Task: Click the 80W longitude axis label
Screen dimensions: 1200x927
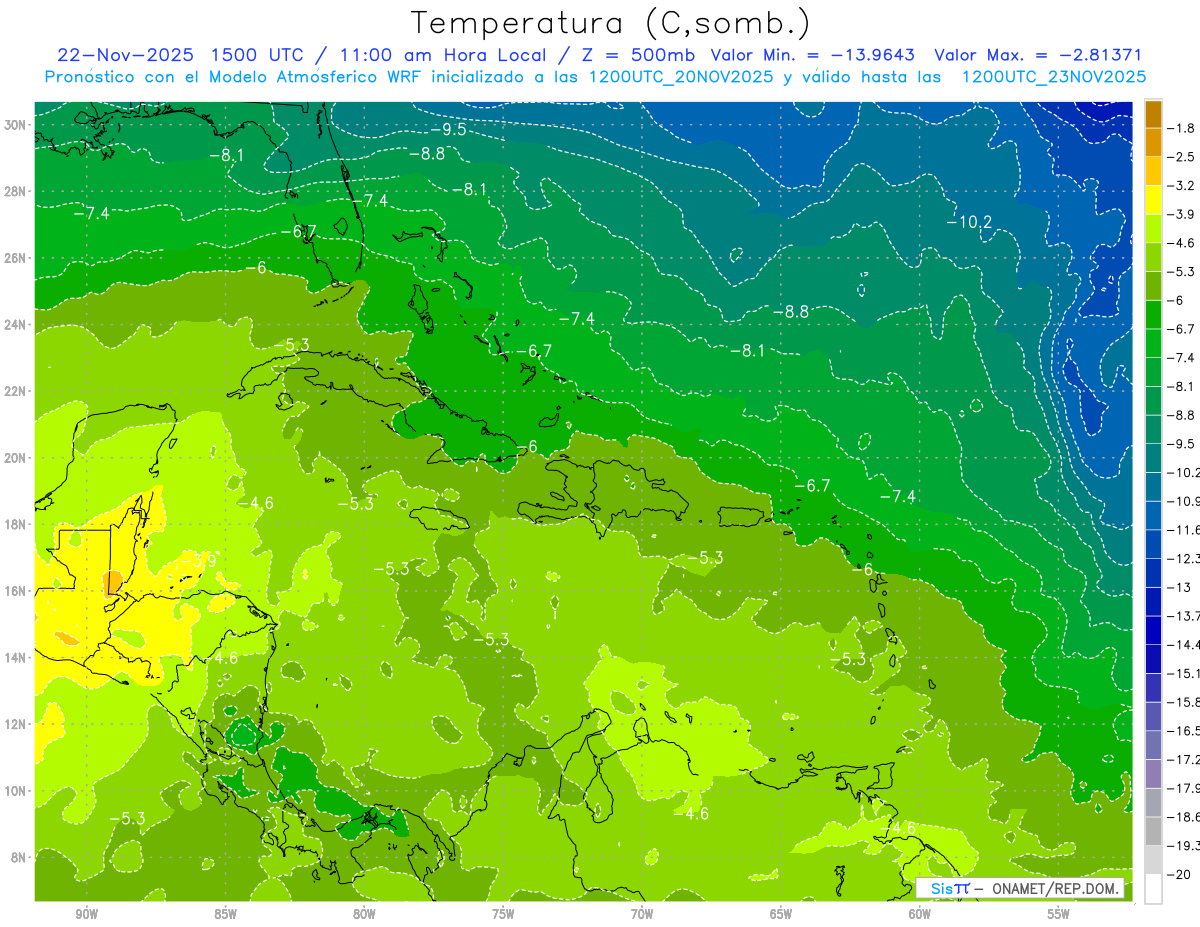Action: point(363,915)
